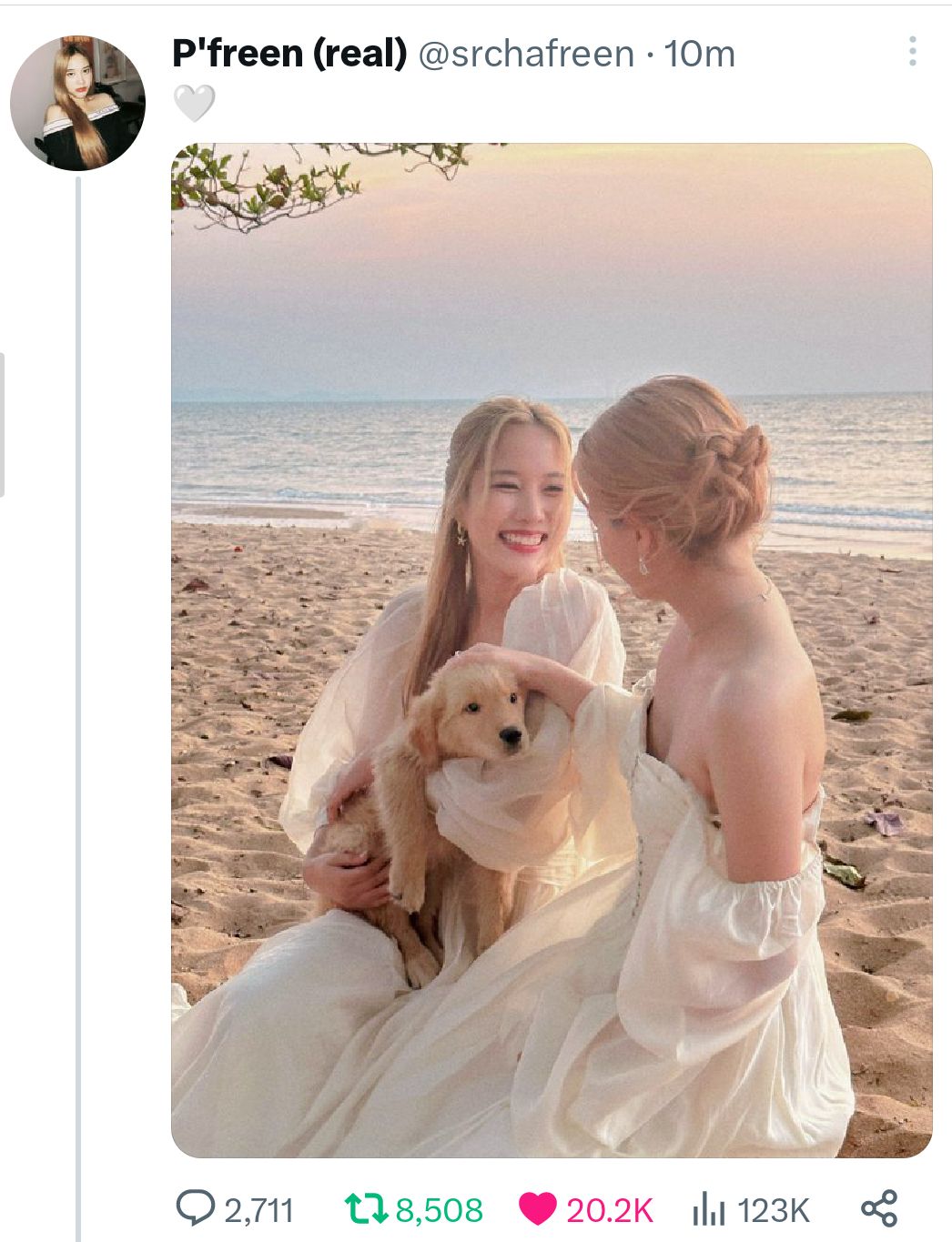The width and height of the screenshot is (952, 1242).
Task: Share the tweet using the share icon
Action: (x=879, y=1208)
